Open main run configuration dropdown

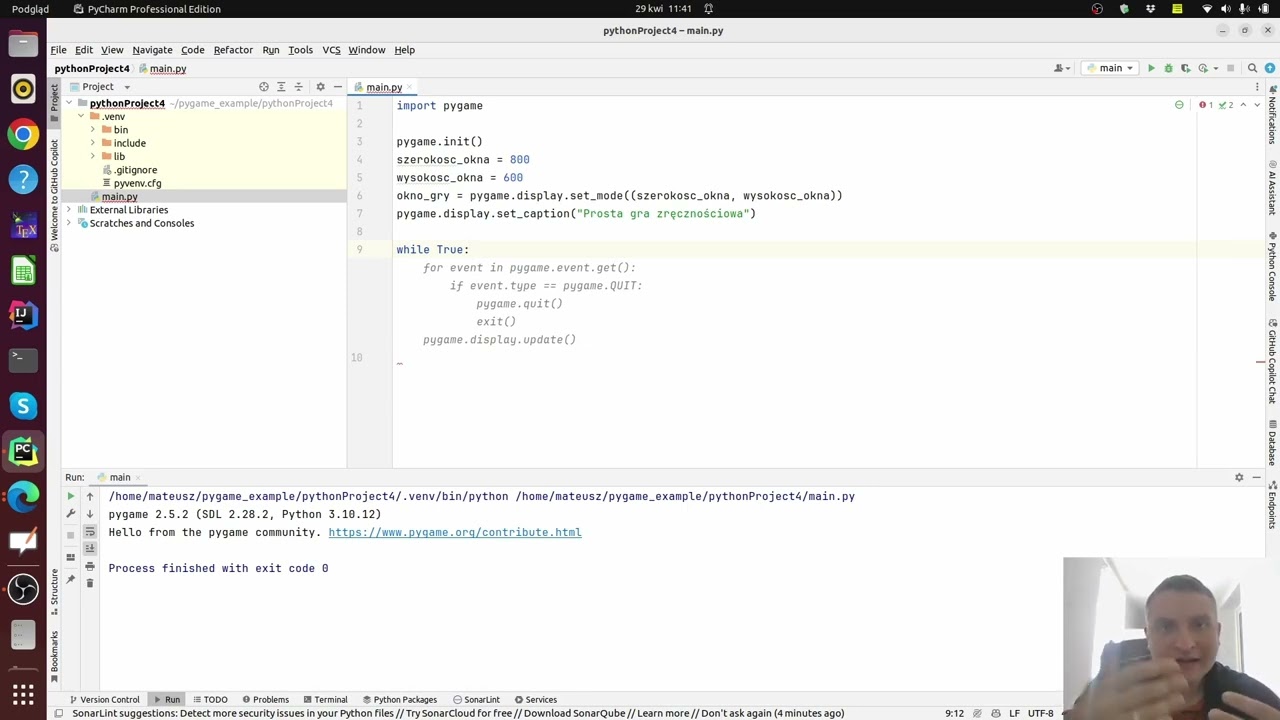(x=1110, y=68)
